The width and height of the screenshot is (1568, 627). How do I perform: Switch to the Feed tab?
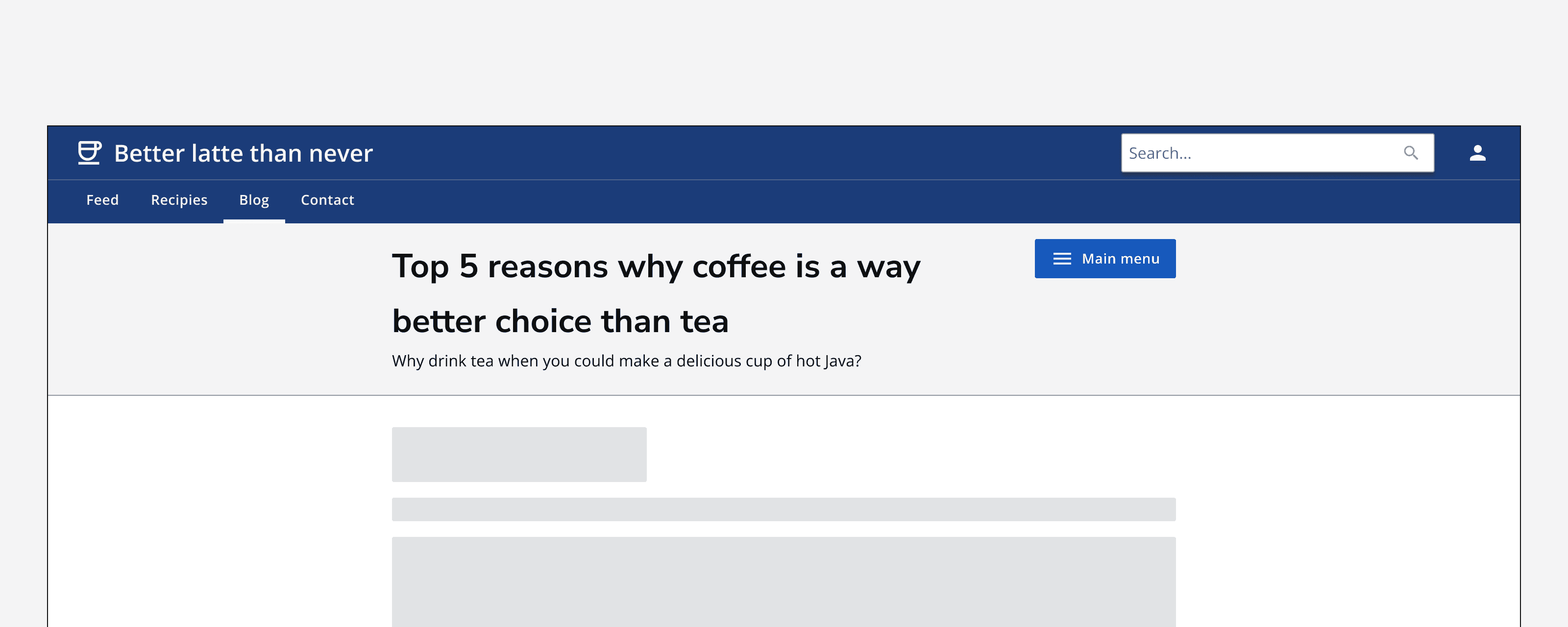click(102, 200)
